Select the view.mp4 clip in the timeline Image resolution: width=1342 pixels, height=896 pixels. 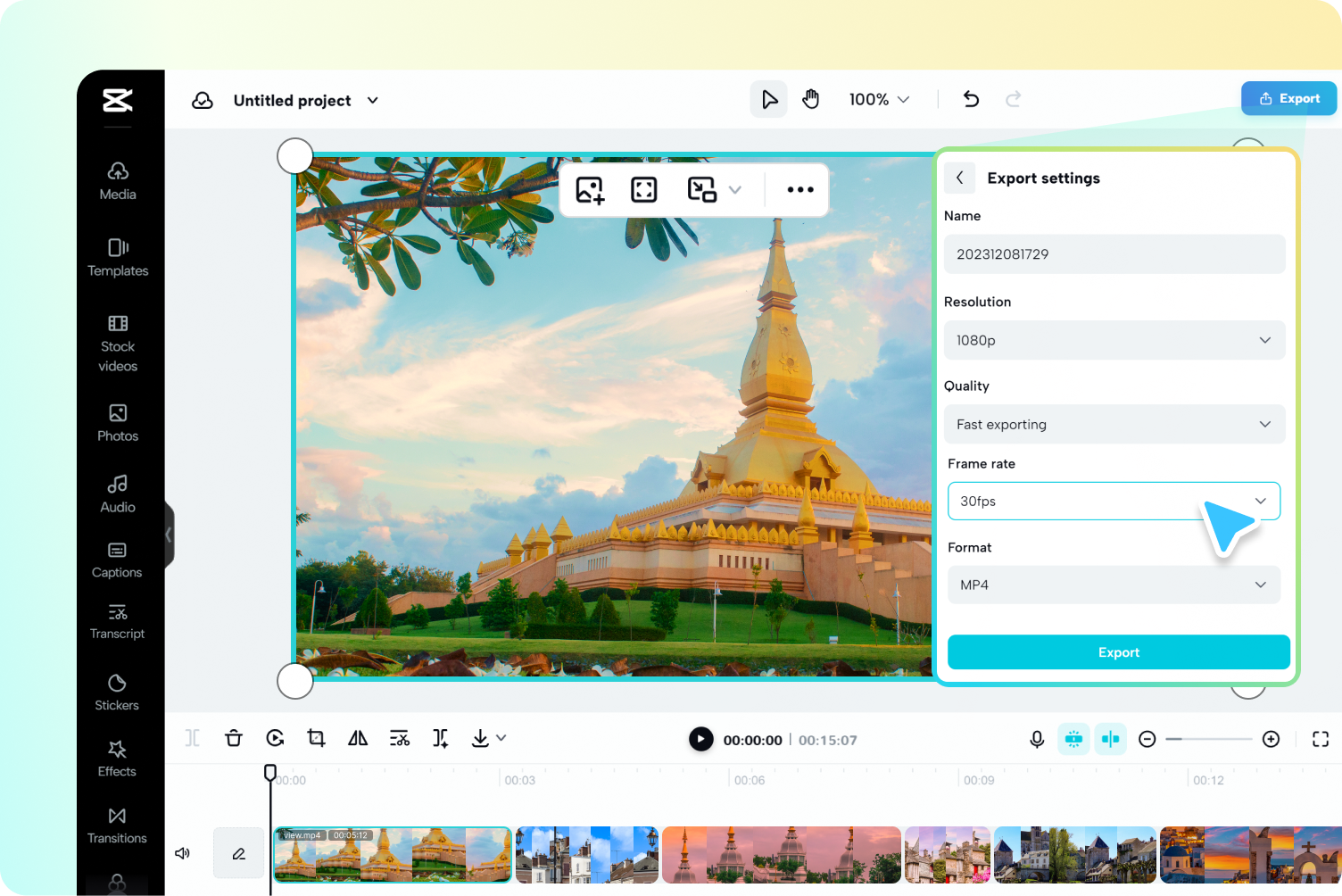pos(393,854)
